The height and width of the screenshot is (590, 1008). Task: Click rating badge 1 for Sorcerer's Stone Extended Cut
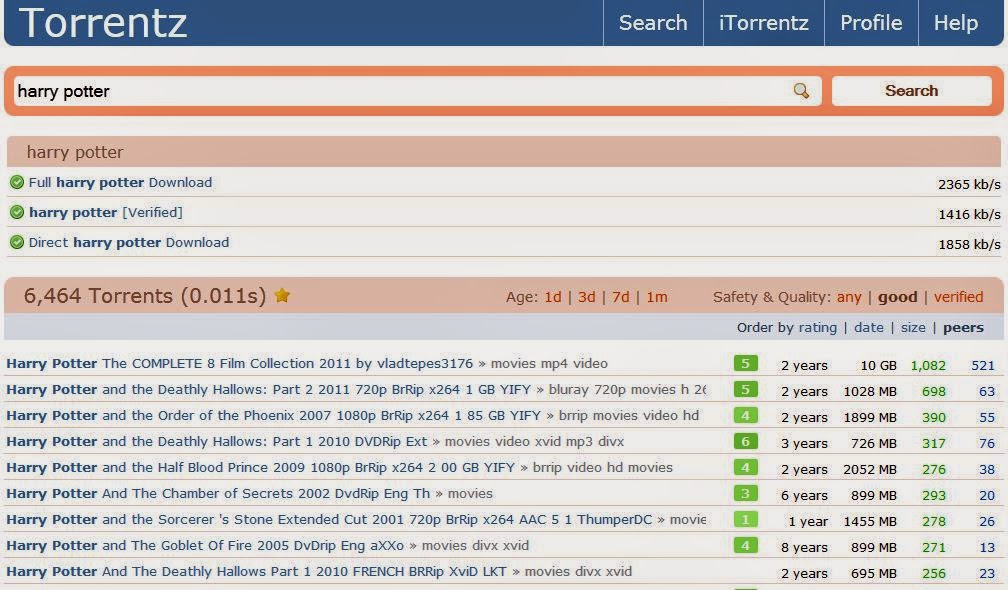pos(746,519)
